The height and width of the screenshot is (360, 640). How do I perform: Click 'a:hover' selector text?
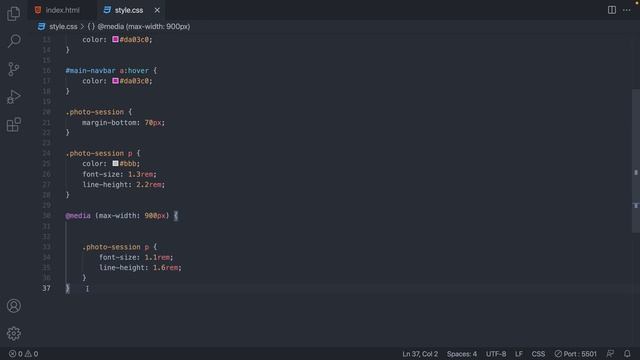(134, 71)
